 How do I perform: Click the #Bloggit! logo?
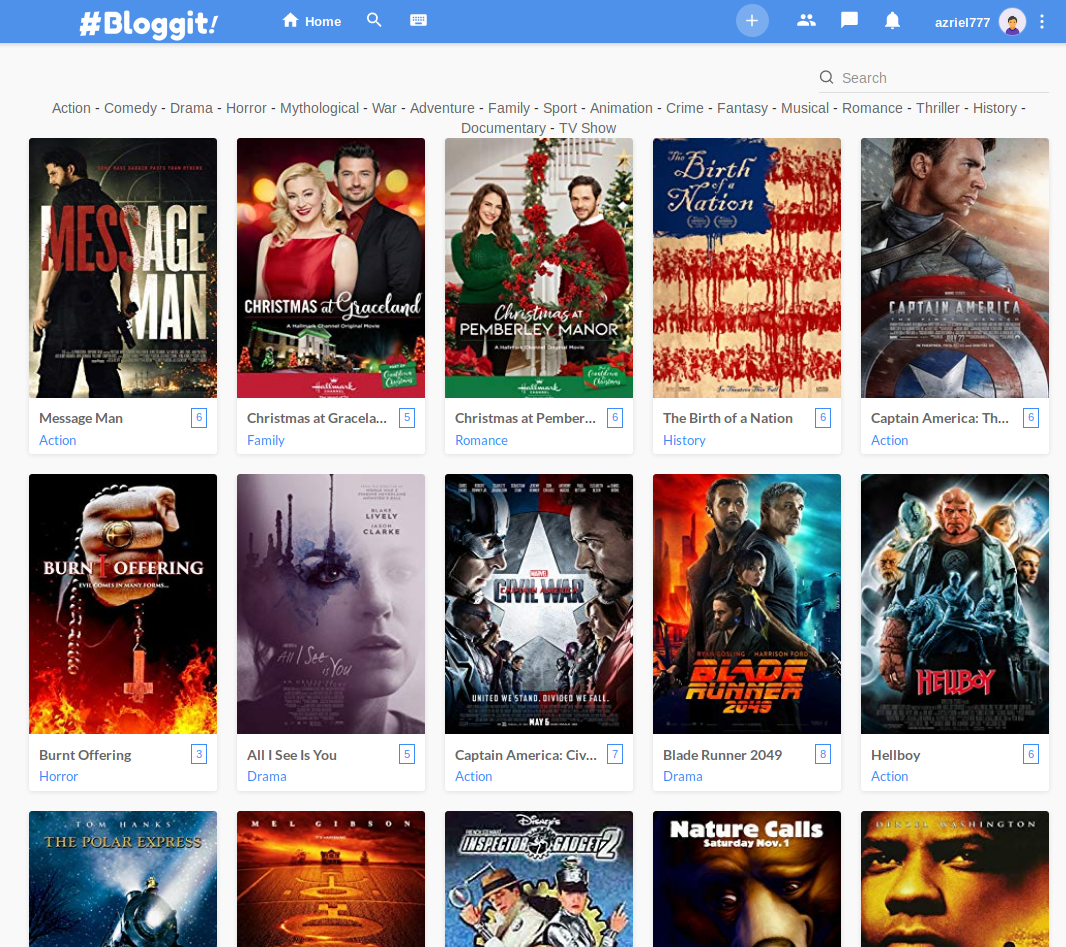(x=149, y=23)
